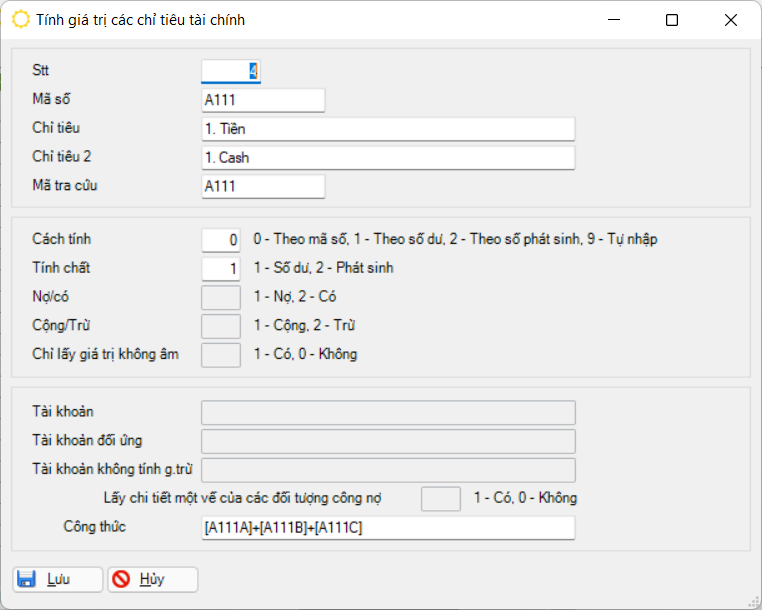
Task: Click the Nợ/có input box
Action: tap(221, 298)
